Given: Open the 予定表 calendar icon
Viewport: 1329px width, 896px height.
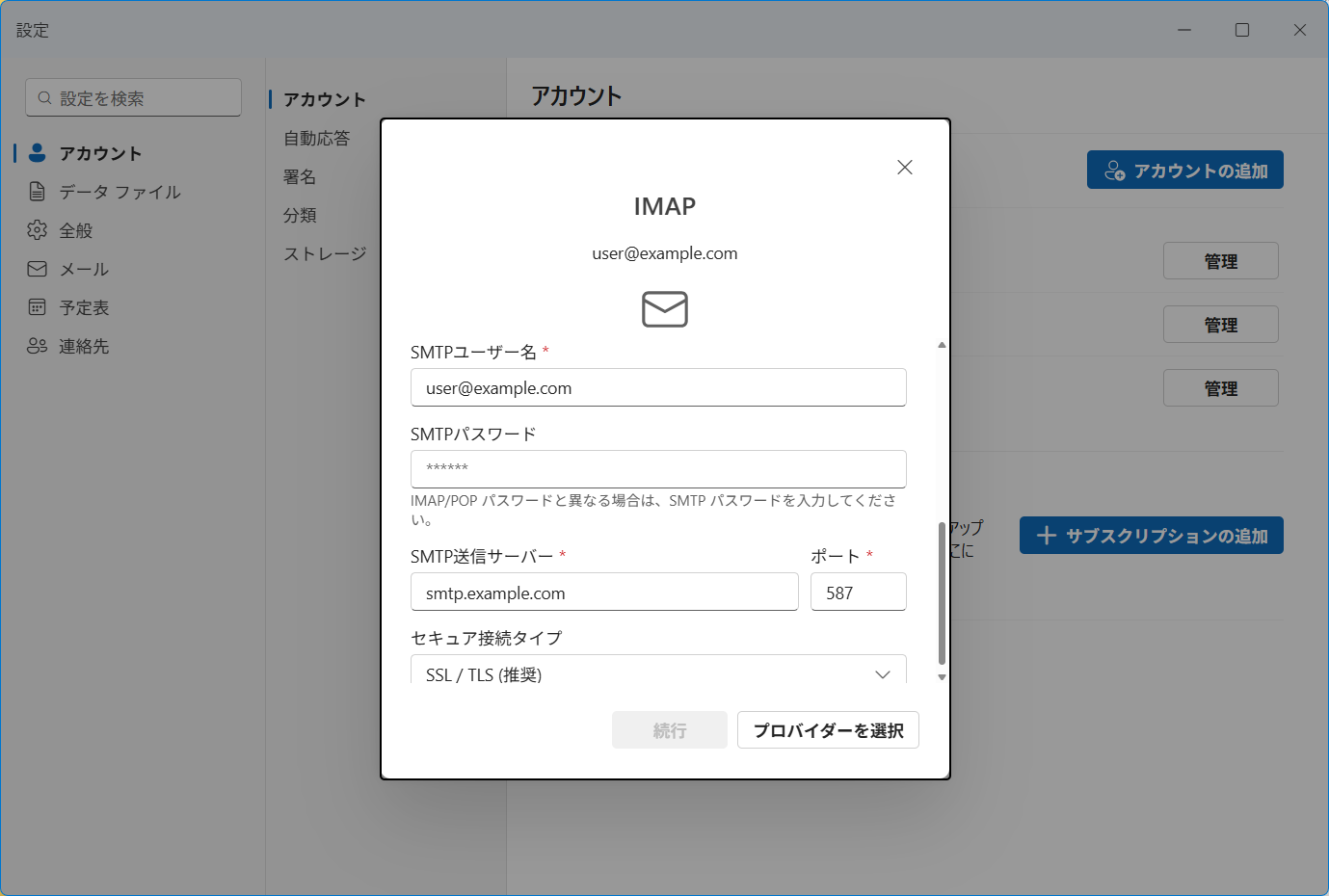Looking at the screenshot, I should 38,307.
